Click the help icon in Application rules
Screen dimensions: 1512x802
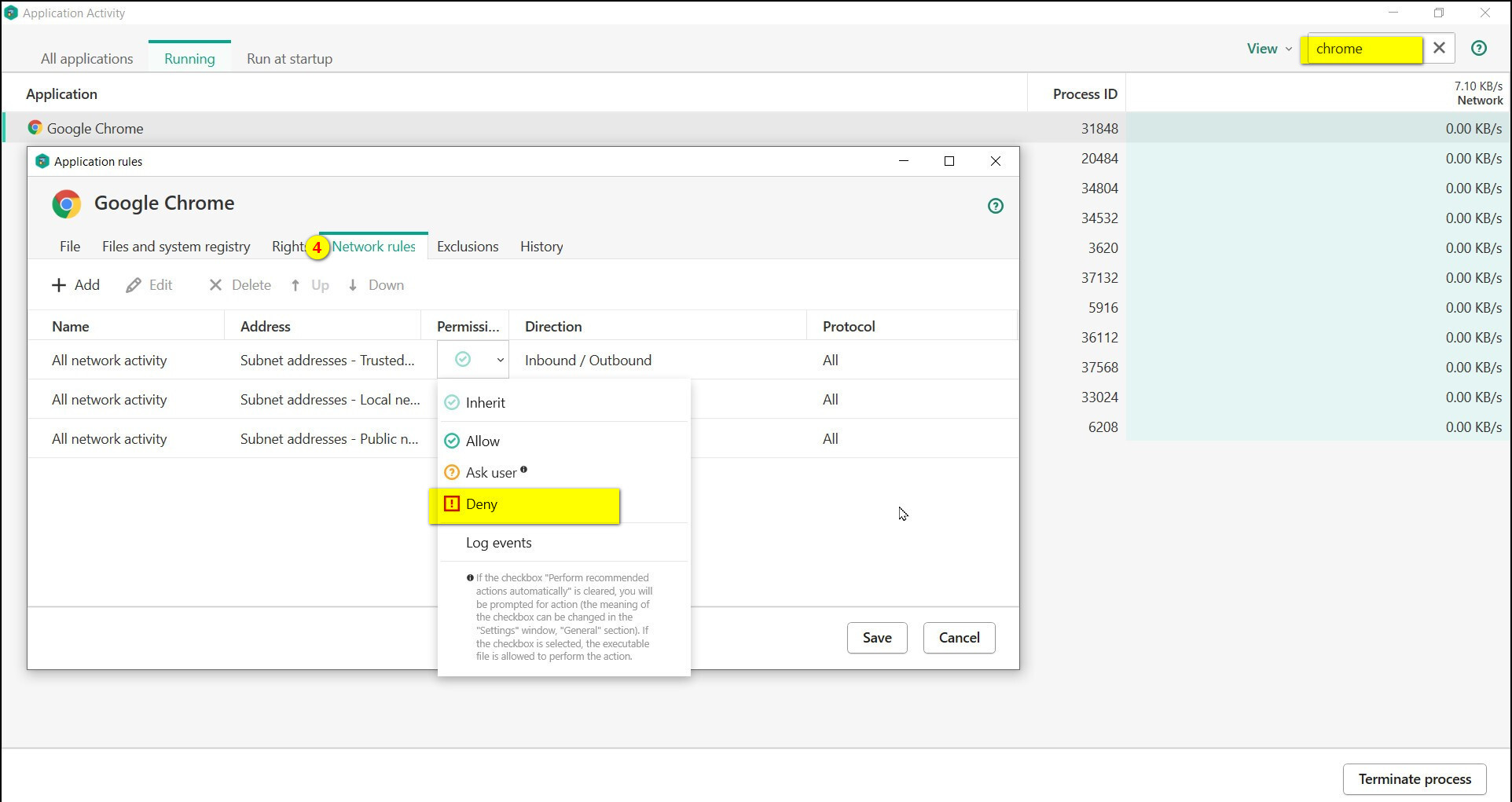[995, 206]
